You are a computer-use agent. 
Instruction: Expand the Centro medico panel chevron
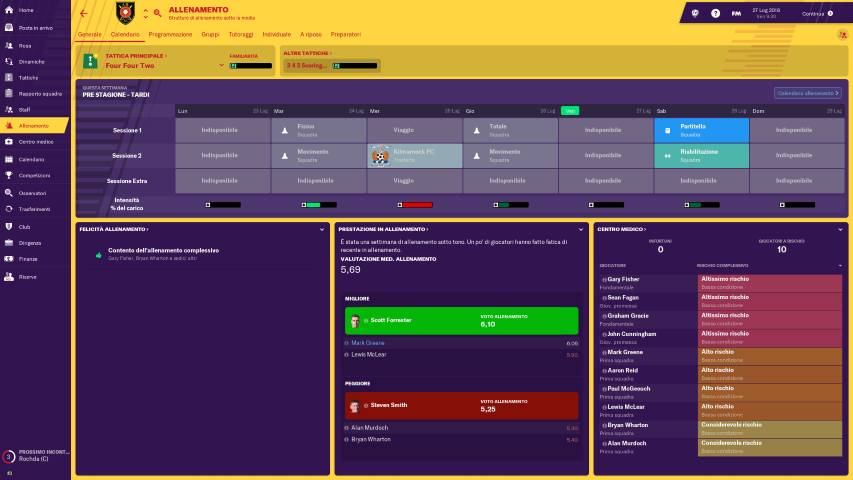839,229
